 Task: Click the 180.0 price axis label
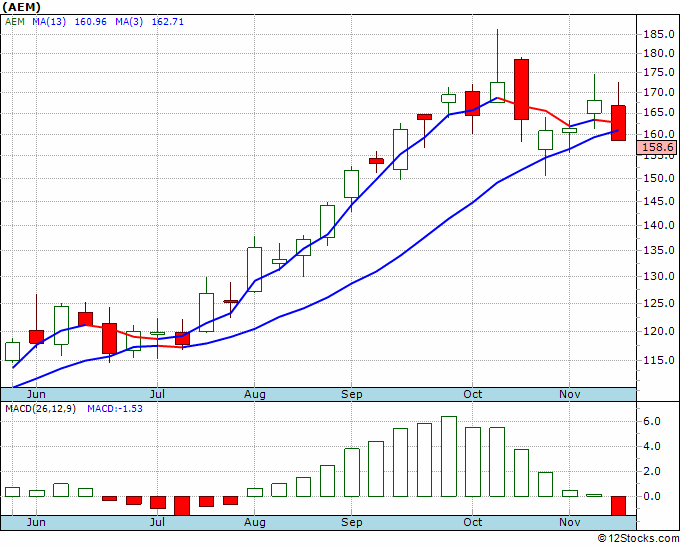(x=659, y=53)
